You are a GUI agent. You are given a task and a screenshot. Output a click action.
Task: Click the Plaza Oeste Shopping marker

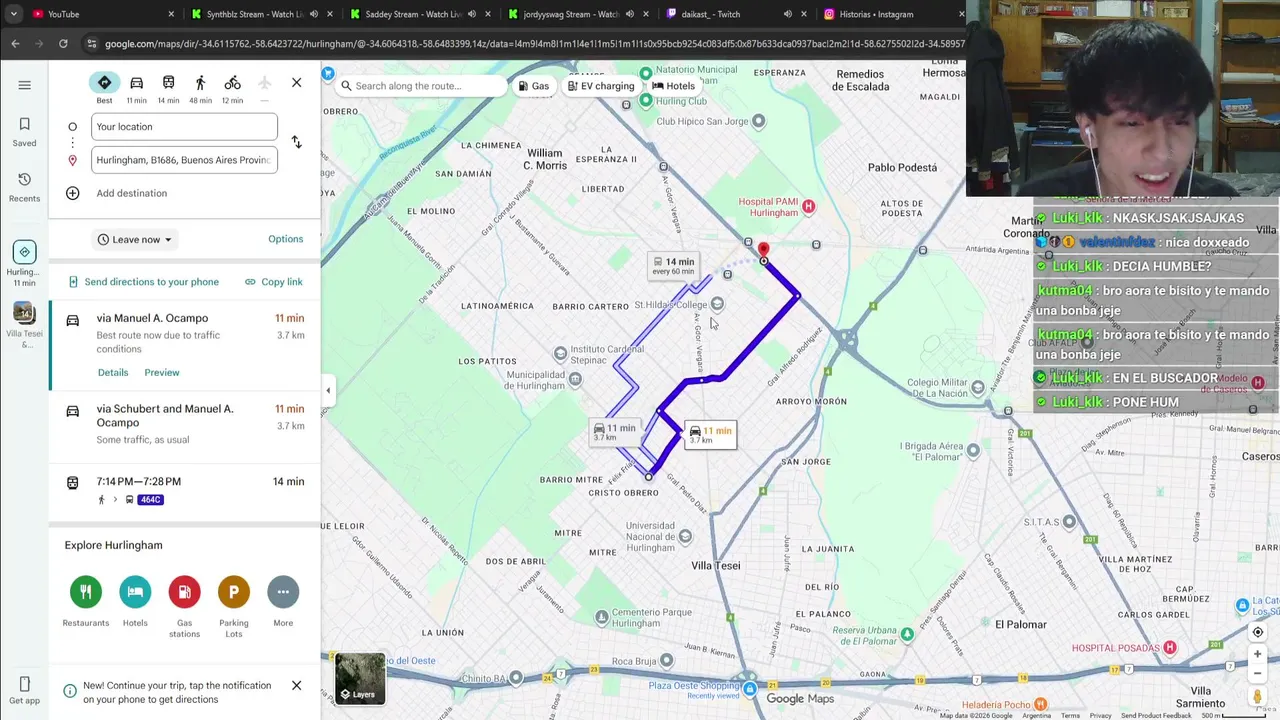(750, 688)
